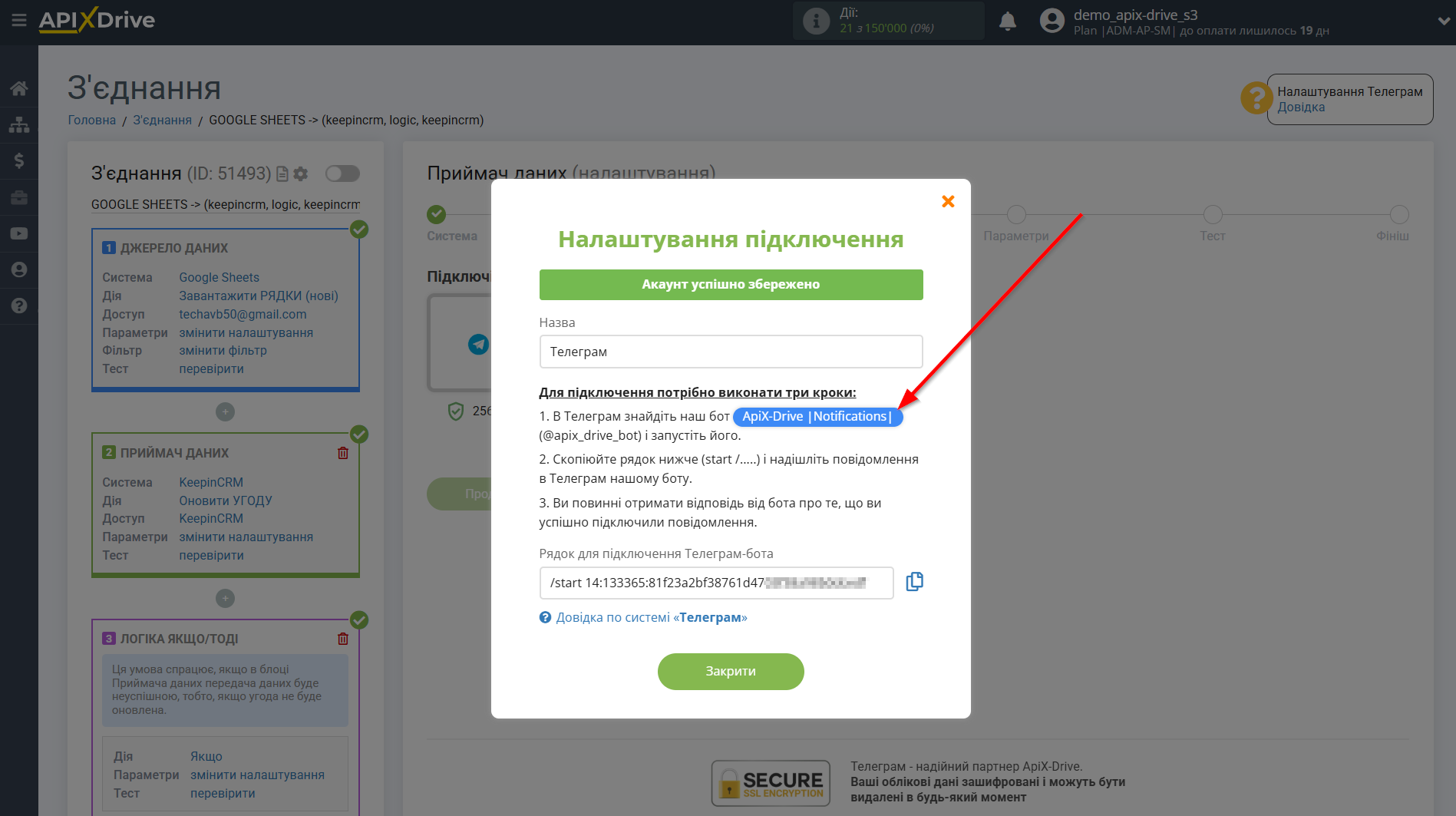Click змінити фільтр link
The image size is (1456, 816).
[x=223, y=350]
